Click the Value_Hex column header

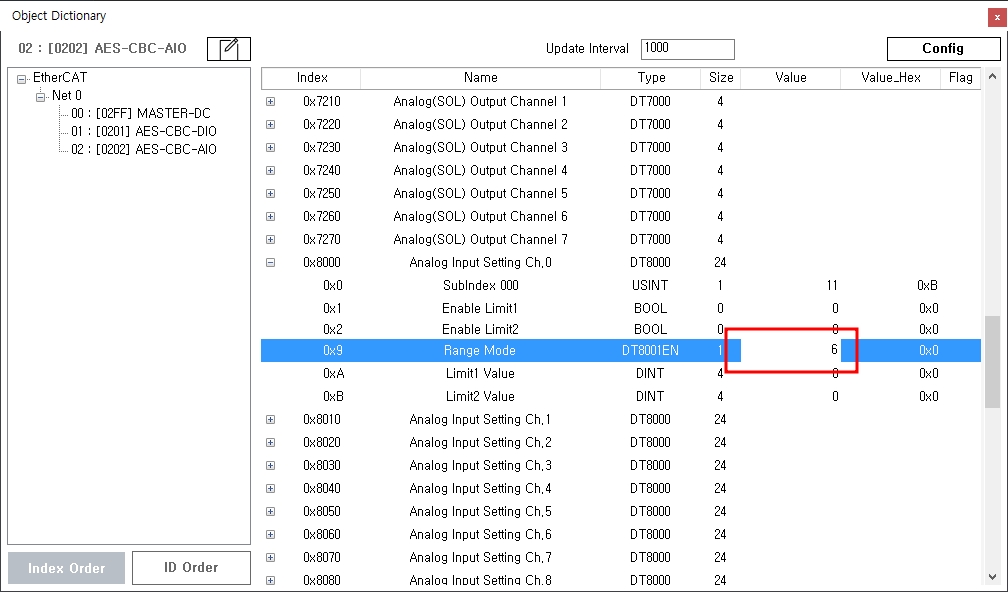(890, 78)
